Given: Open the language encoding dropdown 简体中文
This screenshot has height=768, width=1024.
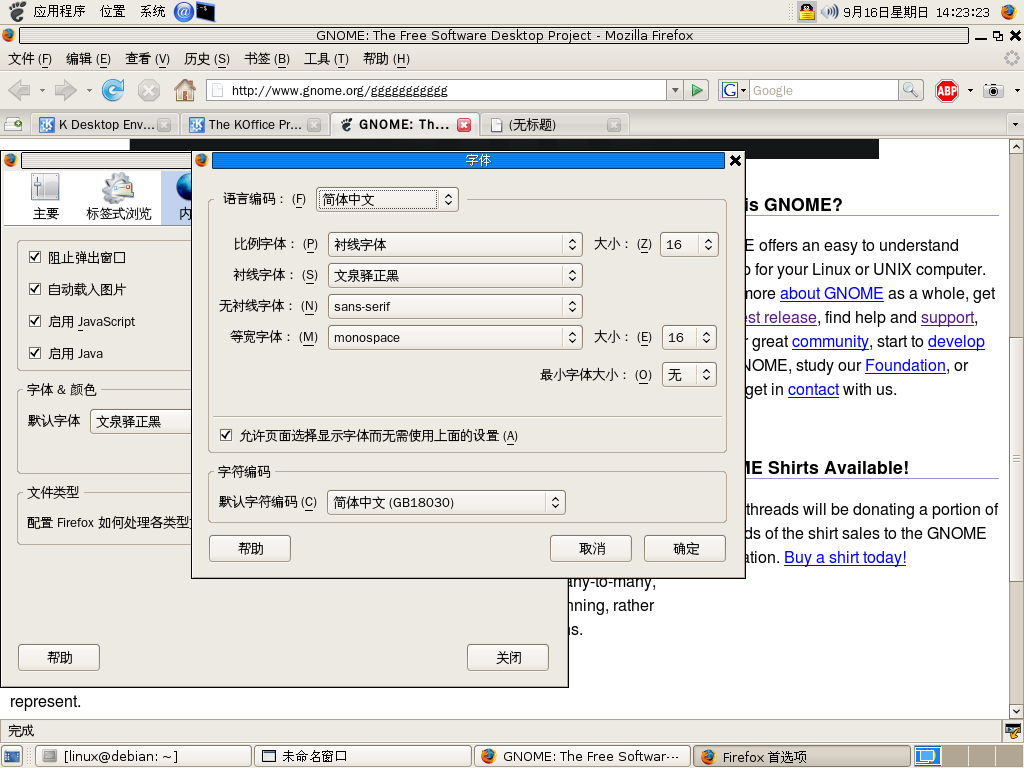Looking at the screenshot, I should tap(387, 199).
